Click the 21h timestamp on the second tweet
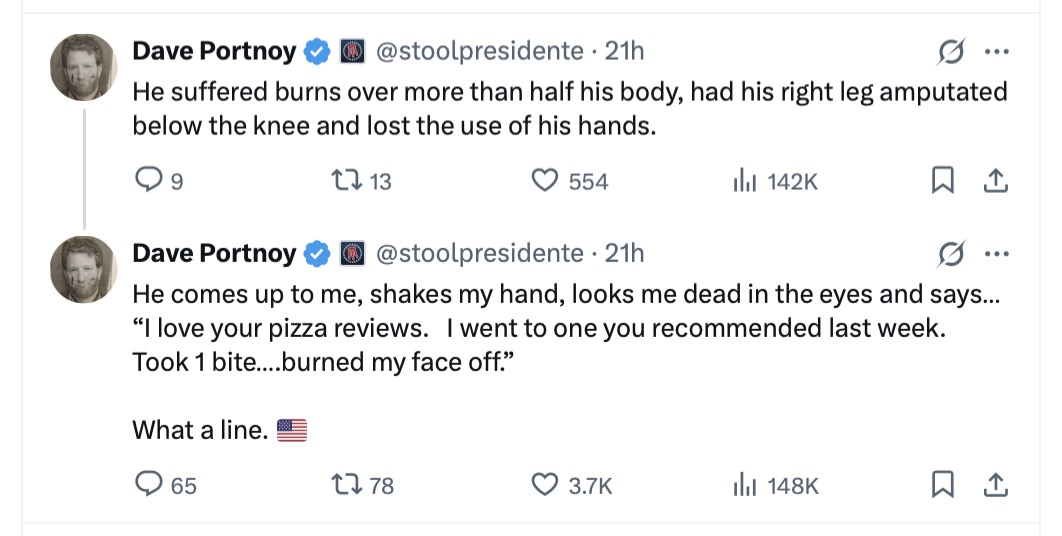Image resolution: width=1062 pixels, height=536 pixels. pos(625,254)
